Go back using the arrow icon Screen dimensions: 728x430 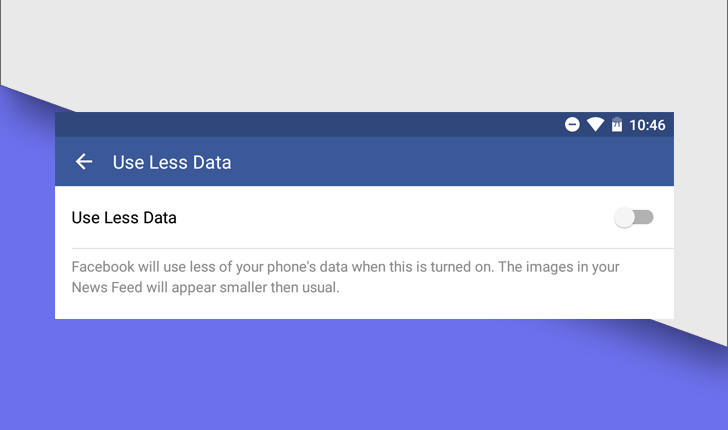coord(84,162)
